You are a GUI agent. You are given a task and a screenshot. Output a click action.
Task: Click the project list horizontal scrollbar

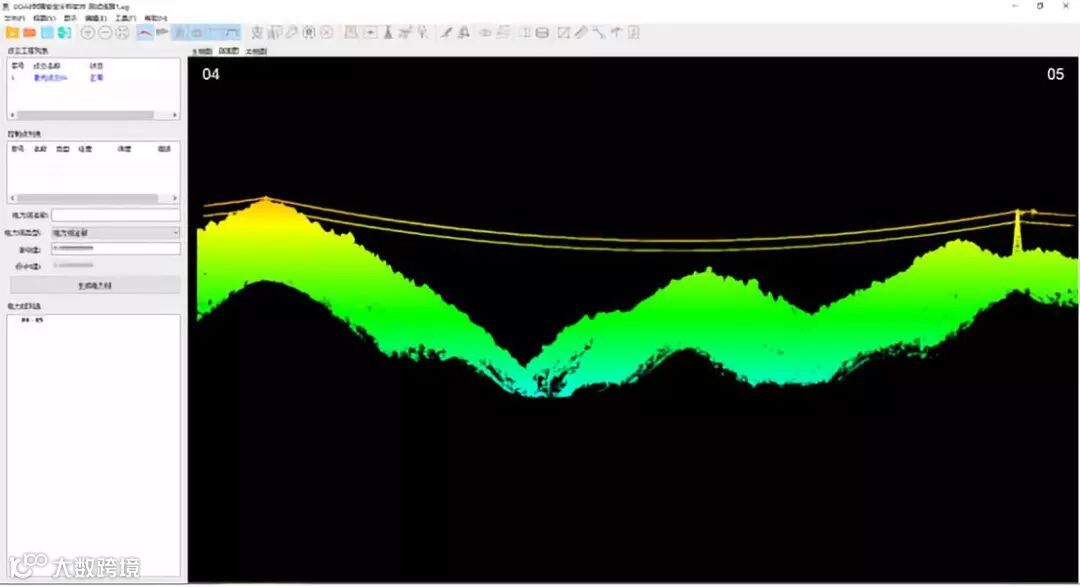[85, 115]
